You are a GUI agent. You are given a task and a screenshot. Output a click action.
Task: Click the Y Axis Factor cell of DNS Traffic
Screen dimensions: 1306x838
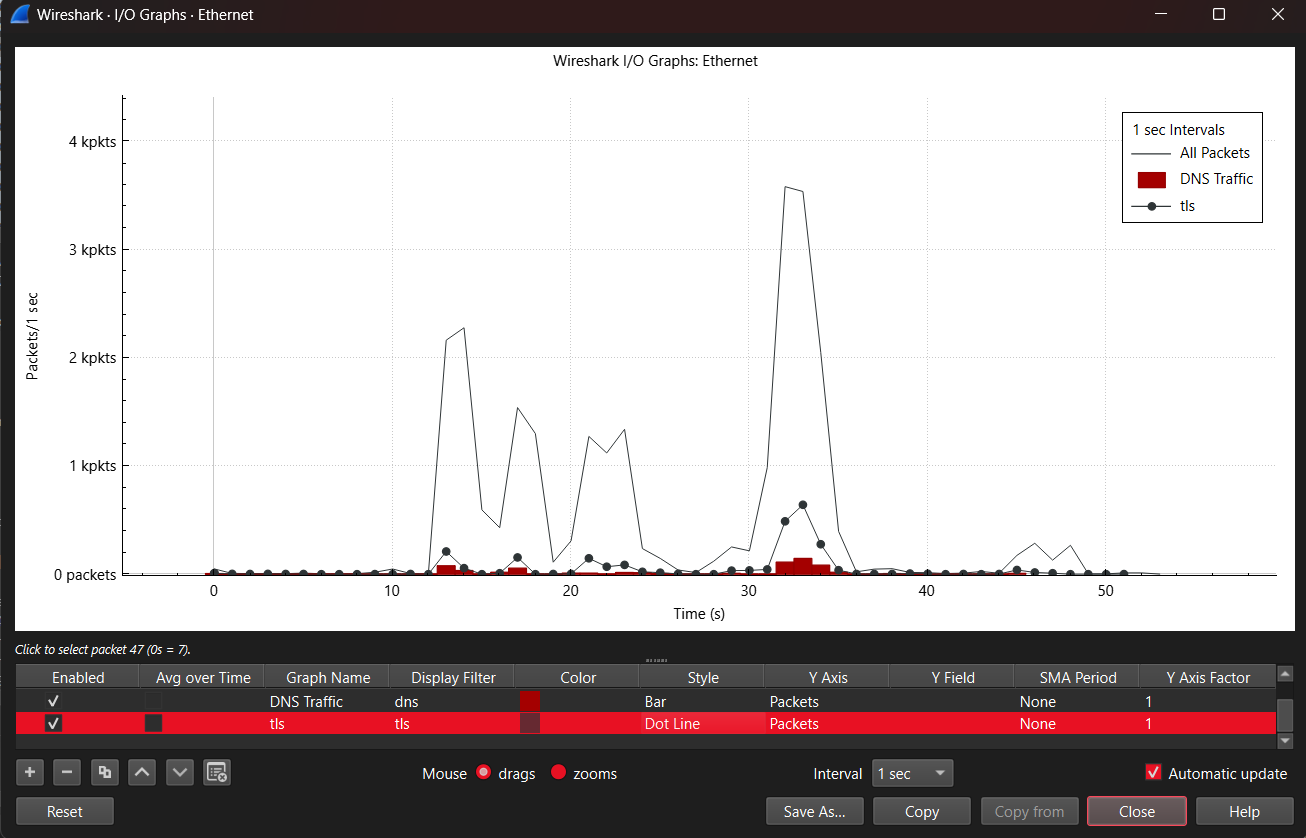[x=1207, y=702]
